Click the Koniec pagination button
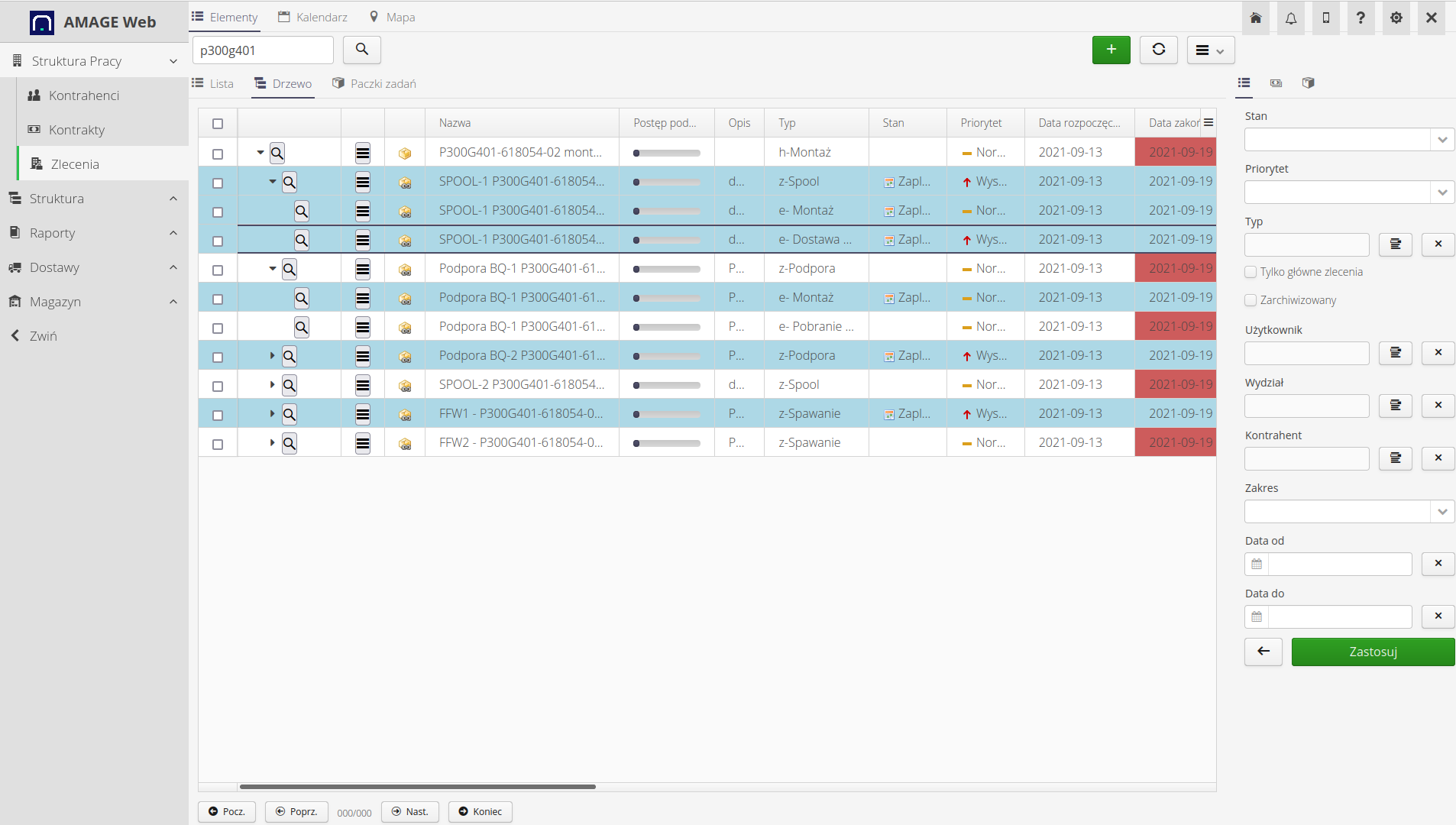The image size is (1456, 825). (x=480, y=811)
